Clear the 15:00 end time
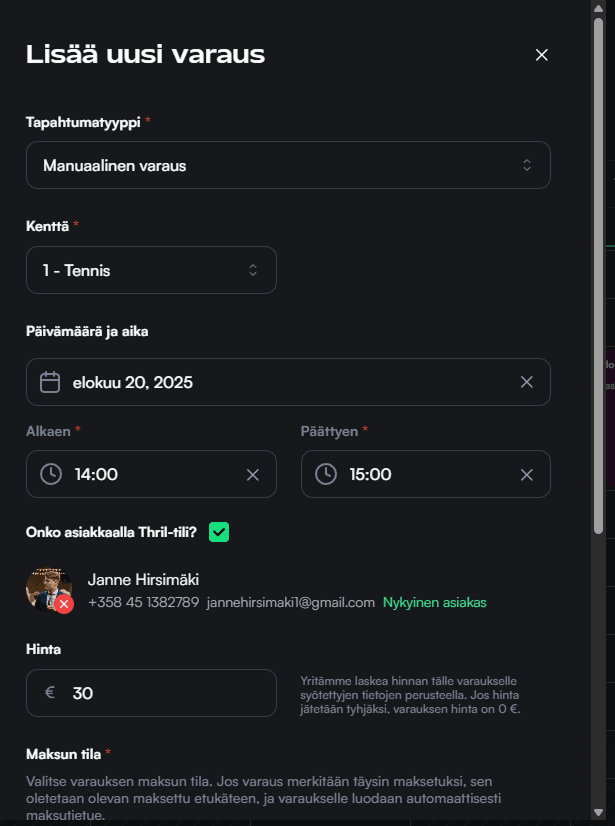 point(527,474)
